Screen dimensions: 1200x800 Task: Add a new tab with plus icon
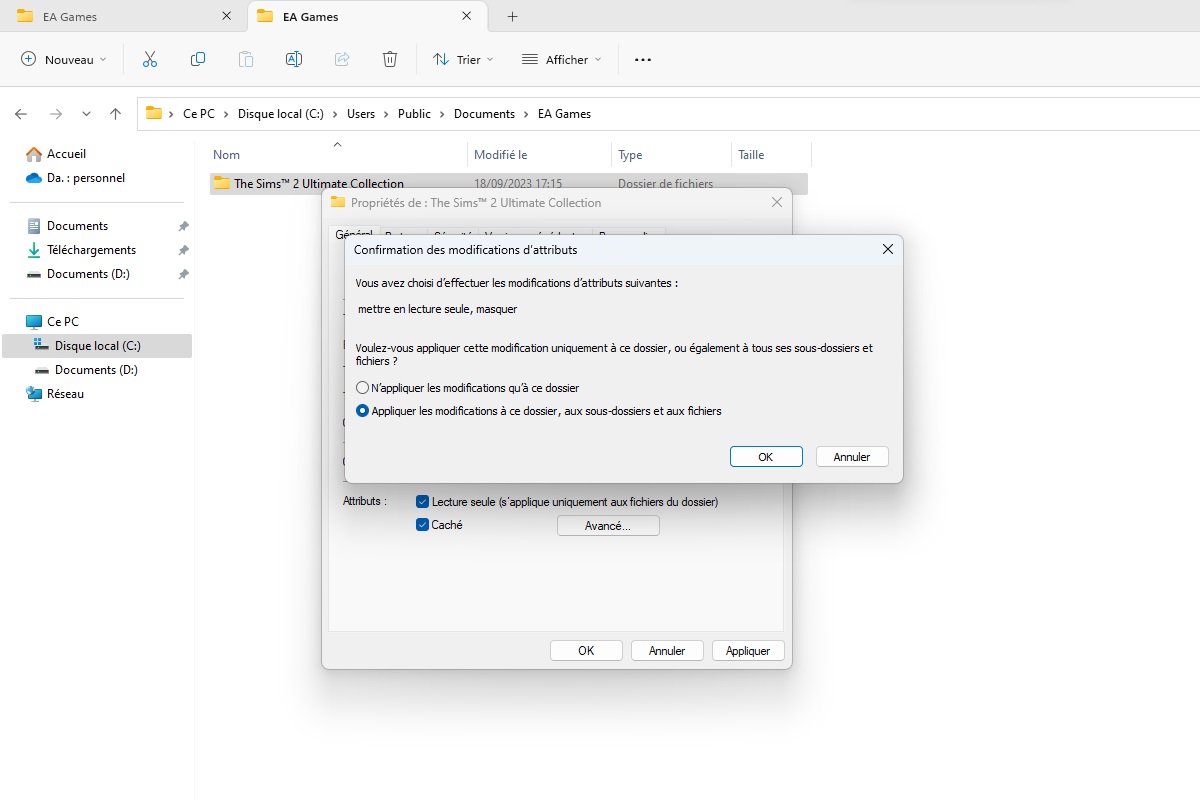[x=512, y=17]
